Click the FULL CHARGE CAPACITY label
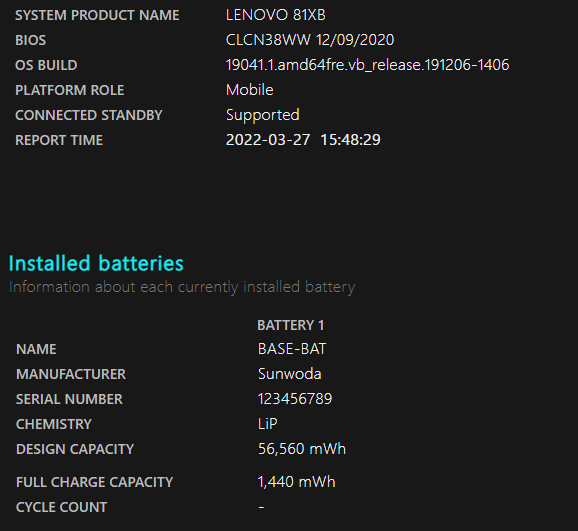This screenshot has height=531, width=578. tap(94, 482)
